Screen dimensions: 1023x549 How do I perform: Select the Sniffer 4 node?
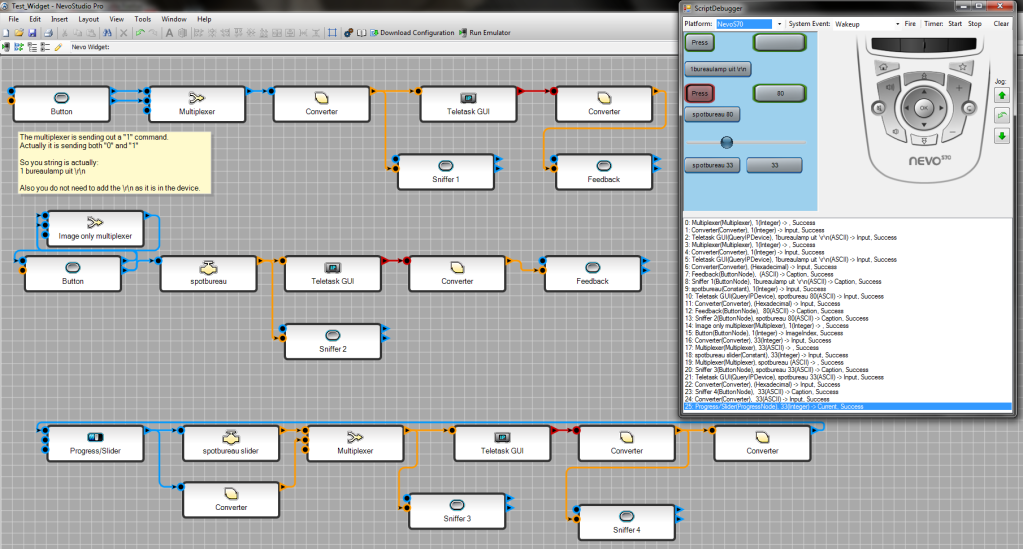tap(626, 522)
